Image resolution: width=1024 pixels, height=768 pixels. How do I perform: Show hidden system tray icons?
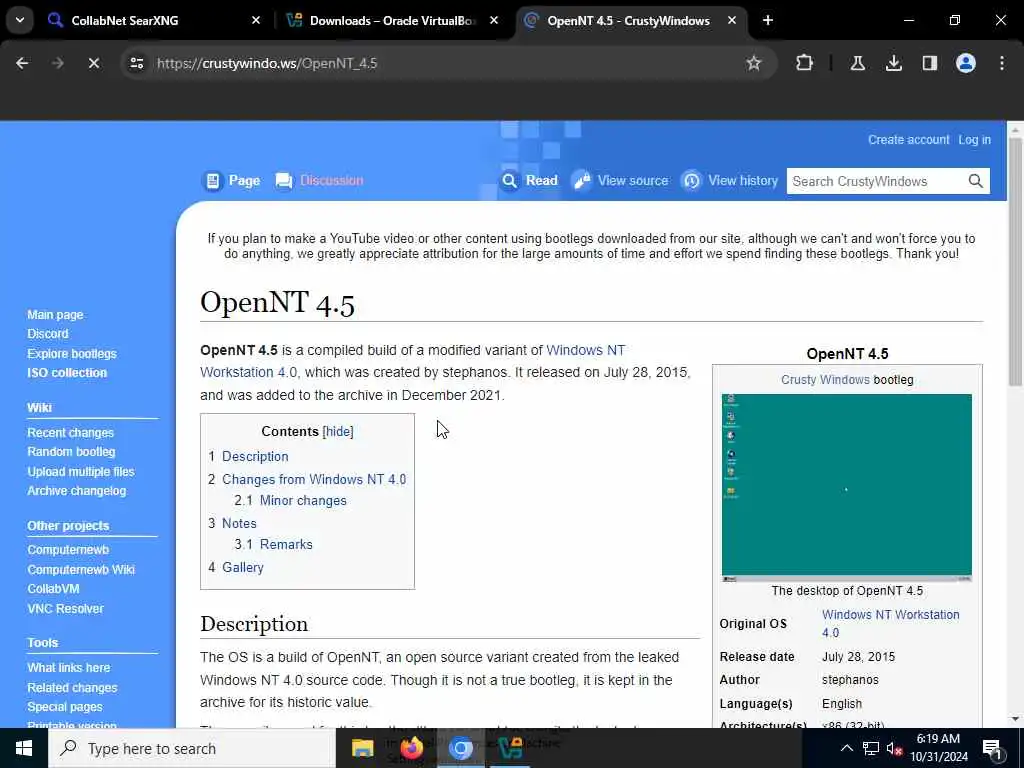846,748
